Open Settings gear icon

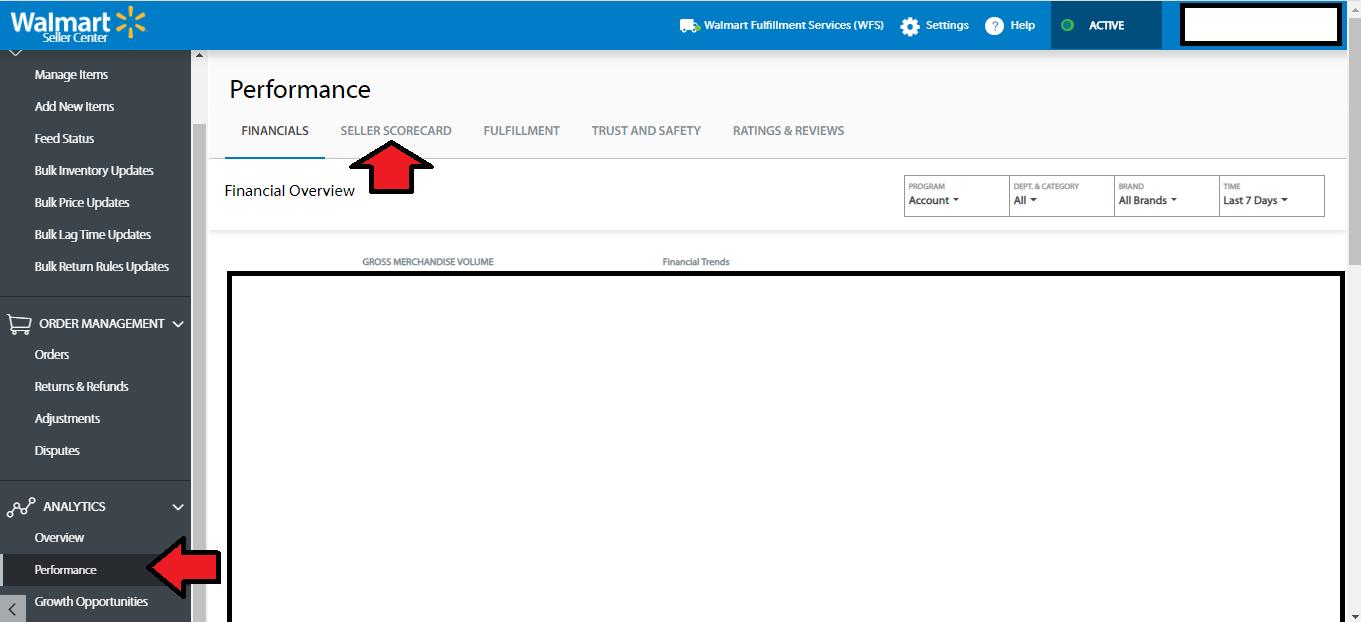coord(910,26)
